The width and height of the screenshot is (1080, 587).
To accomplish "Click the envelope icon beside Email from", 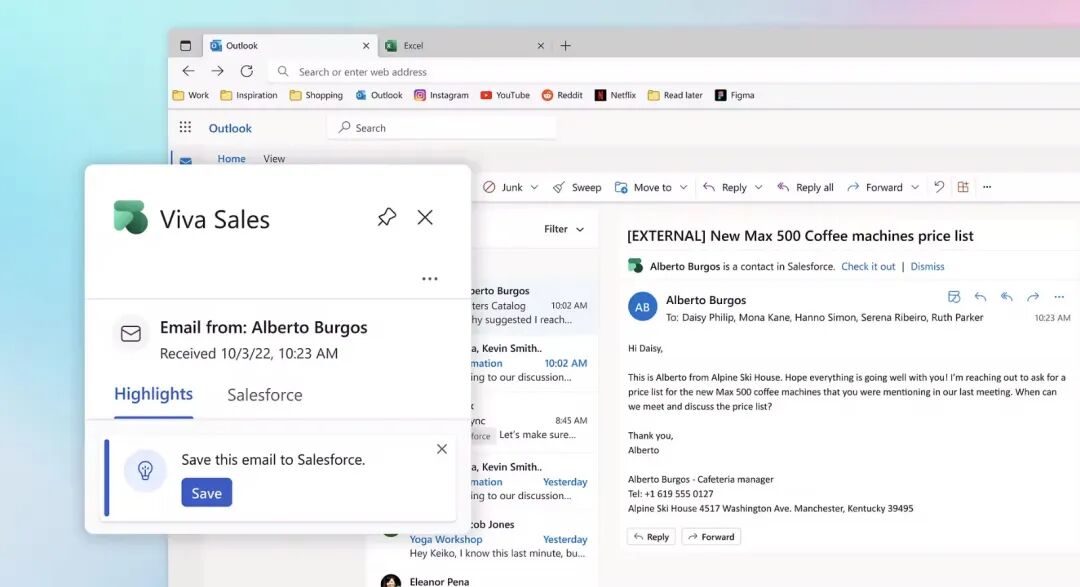I will pyautogui.click(x=131, y=333).
